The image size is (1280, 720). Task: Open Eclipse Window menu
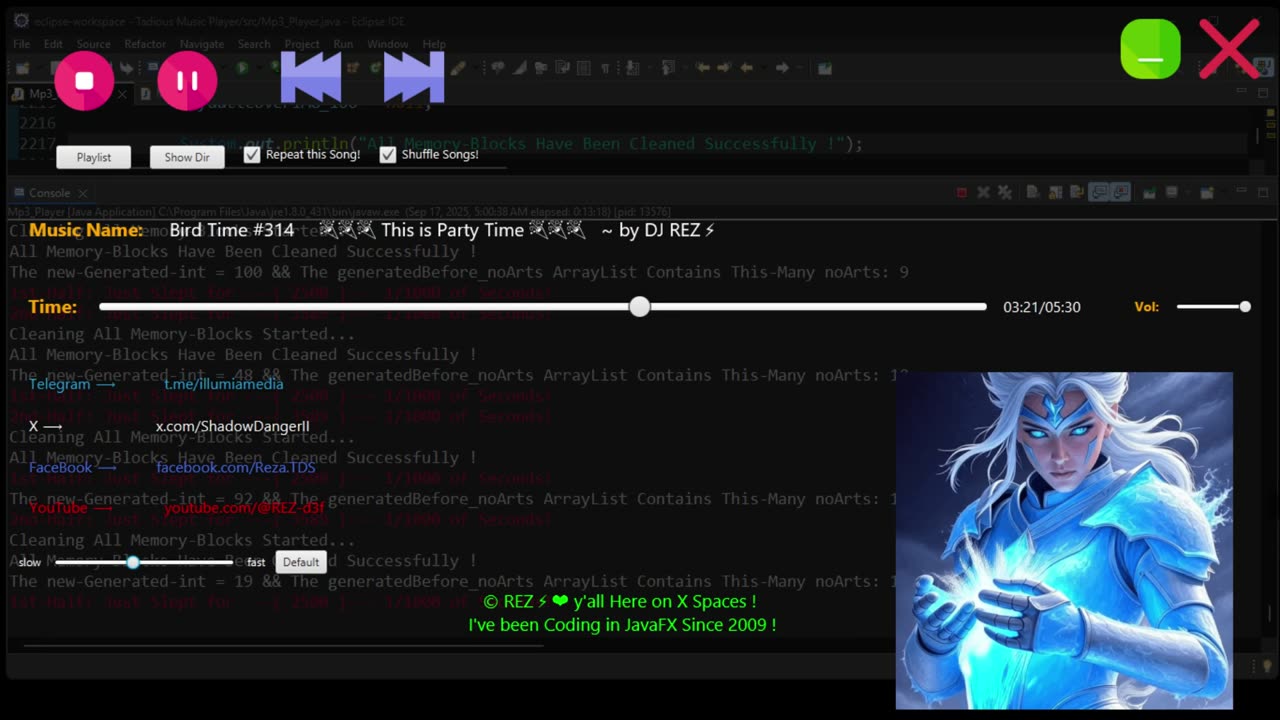pyautogui.click(x=387, y=44)
